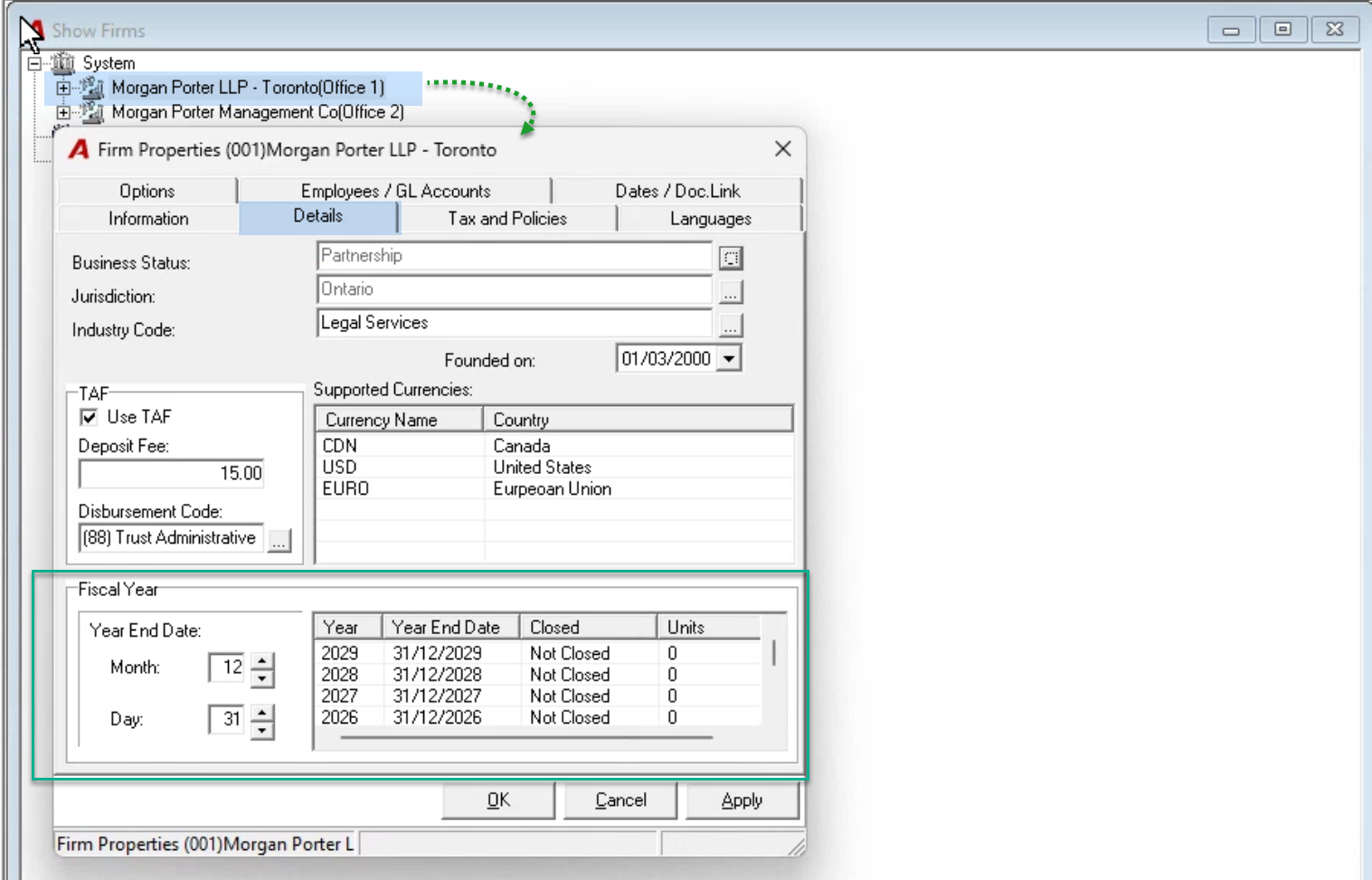
Task: Click the fiscal year list horizontal scrollbar
Action: coord(526,737)
